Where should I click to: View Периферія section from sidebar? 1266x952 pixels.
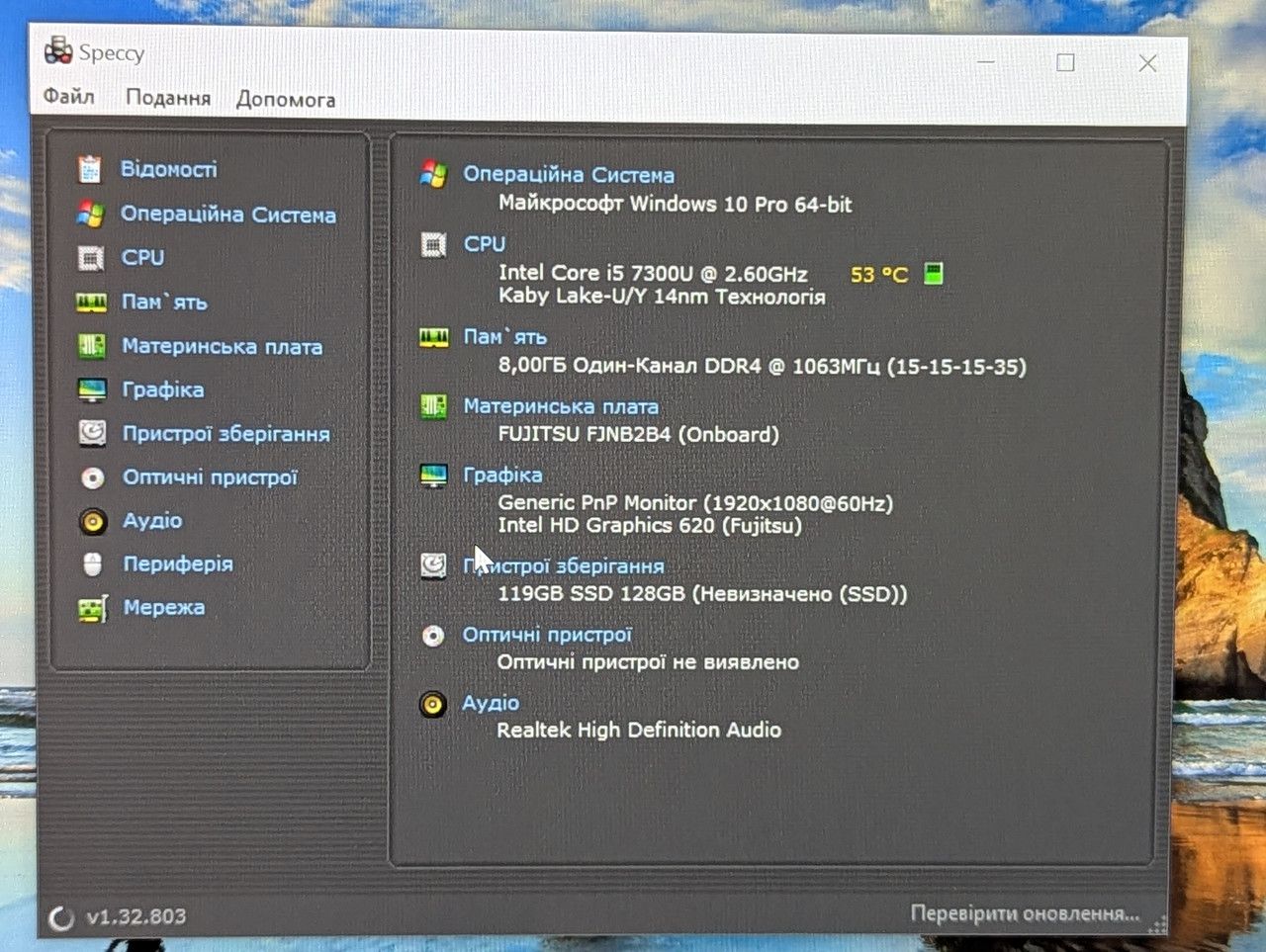(x=178, y=564)
